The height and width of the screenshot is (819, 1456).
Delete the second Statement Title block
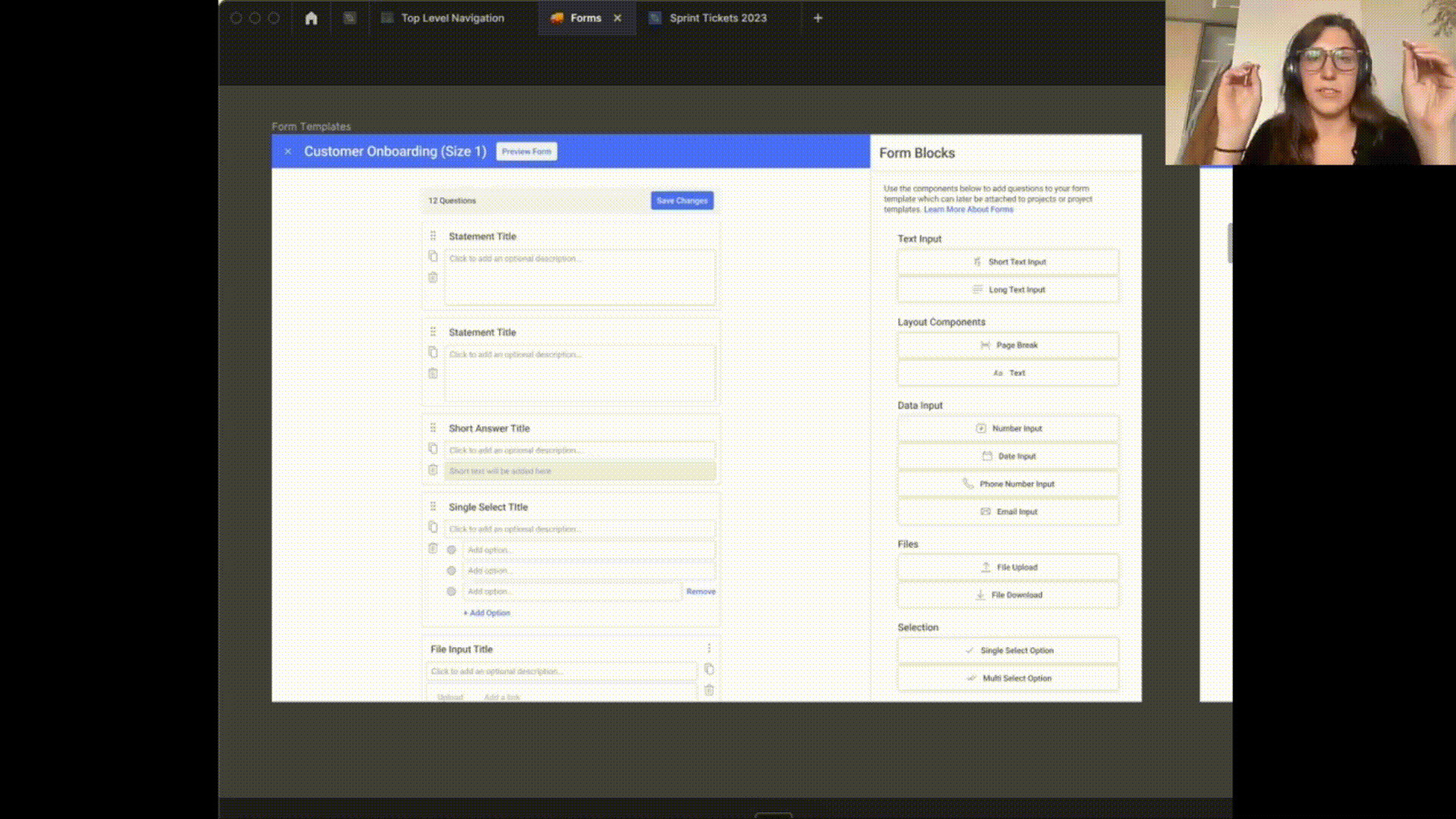pos(433,373)
